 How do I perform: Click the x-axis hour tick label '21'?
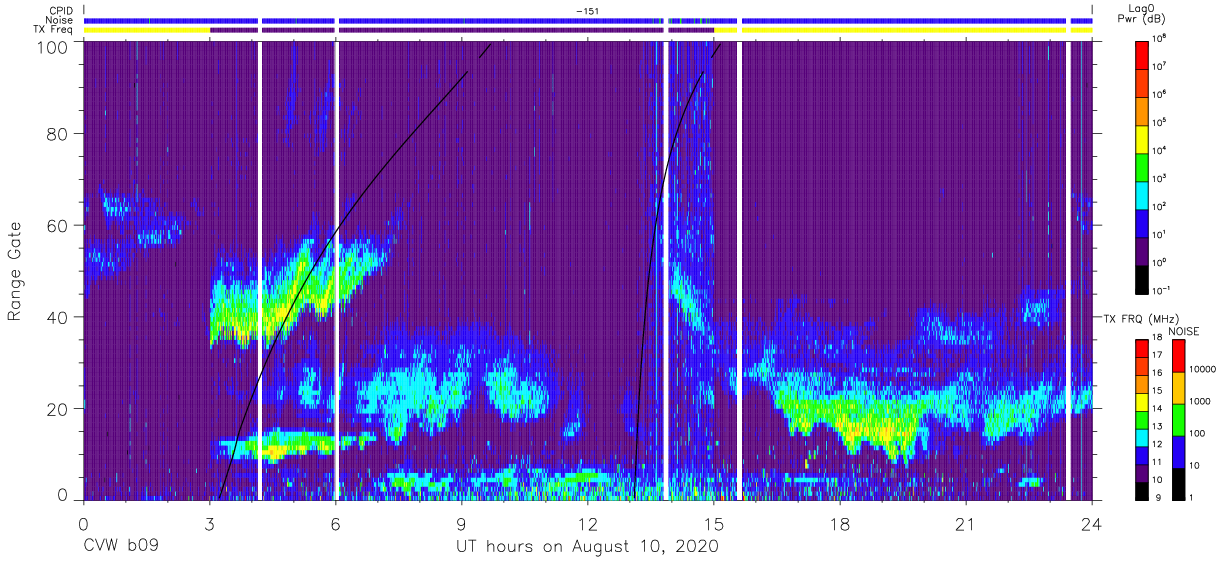pyautogui.click(x=965, y=524)
